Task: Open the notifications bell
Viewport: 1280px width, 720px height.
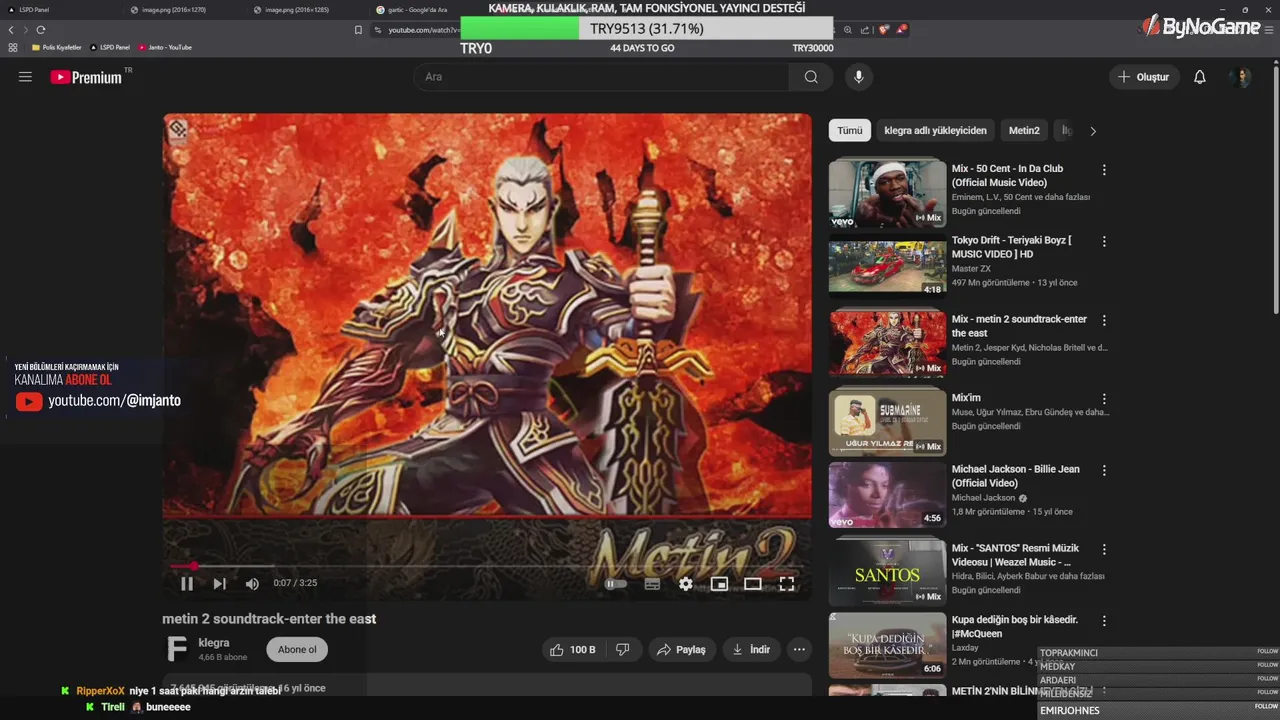Action: (x=1200, y=77)
